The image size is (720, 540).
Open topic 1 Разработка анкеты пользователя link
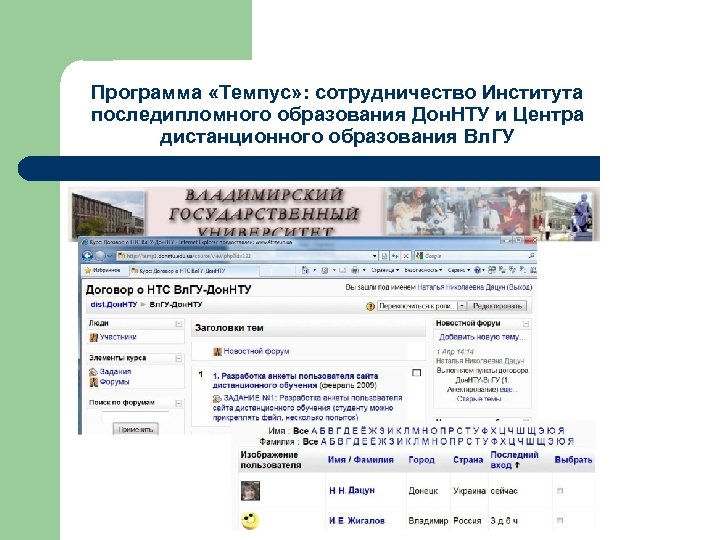295,381
